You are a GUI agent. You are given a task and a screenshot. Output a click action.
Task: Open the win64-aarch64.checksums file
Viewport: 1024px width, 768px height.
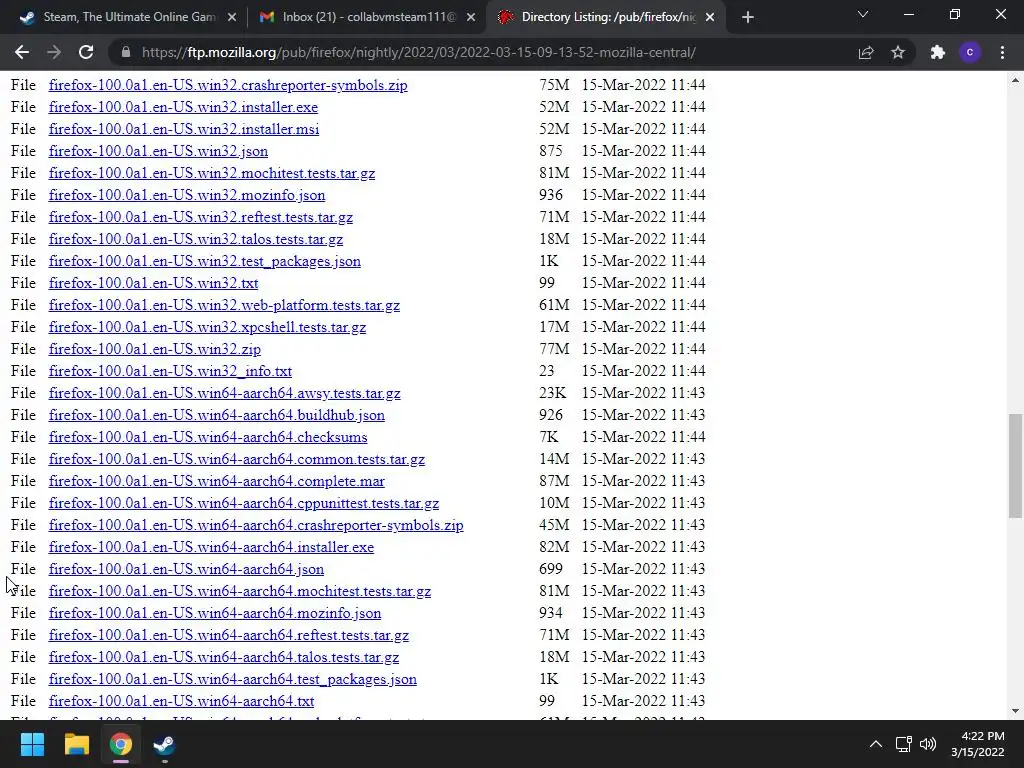click(208, 437)
